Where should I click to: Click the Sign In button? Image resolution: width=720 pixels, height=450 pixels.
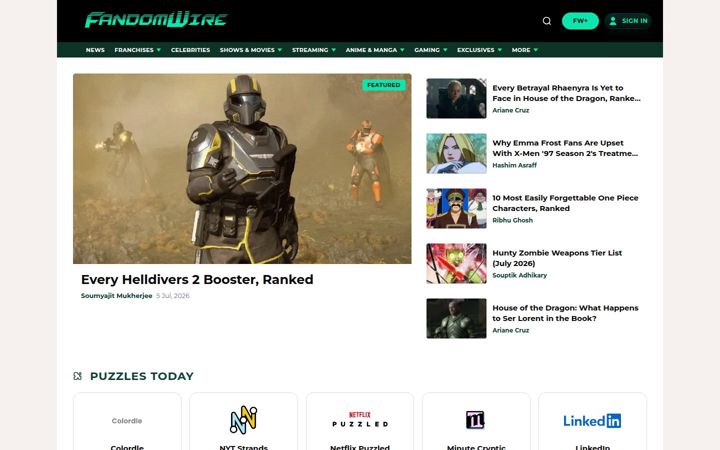(x=628, y=21)
